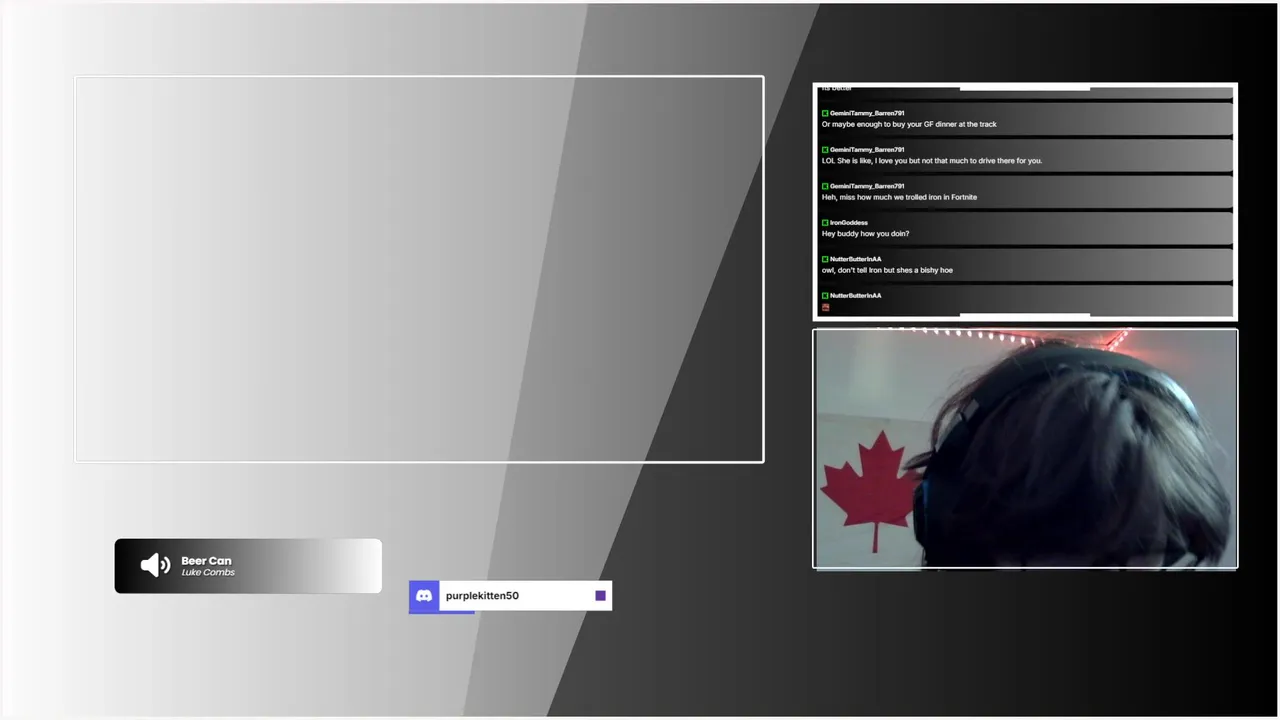Click the "LOL She is like, I love you" message
1280x720 pixels.
[932, 161]
